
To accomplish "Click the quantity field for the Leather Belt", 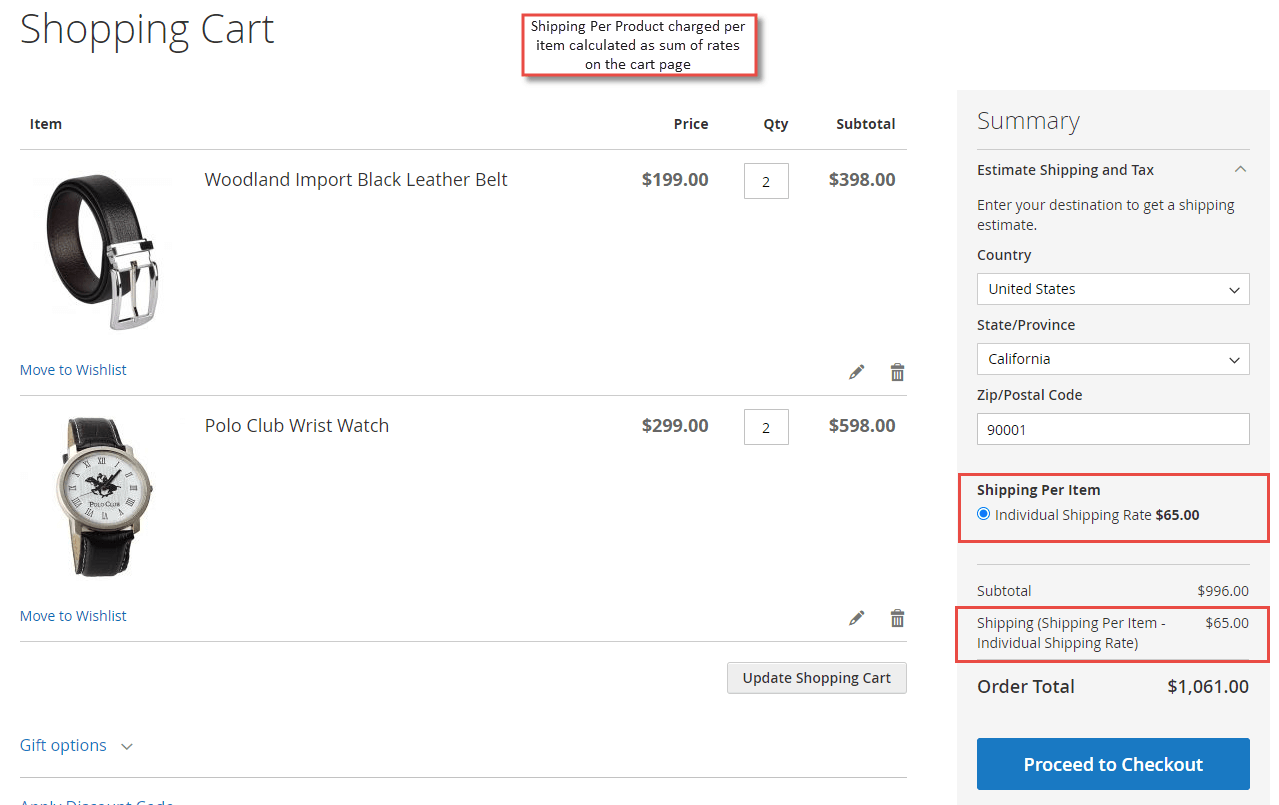I will (766, 181).
